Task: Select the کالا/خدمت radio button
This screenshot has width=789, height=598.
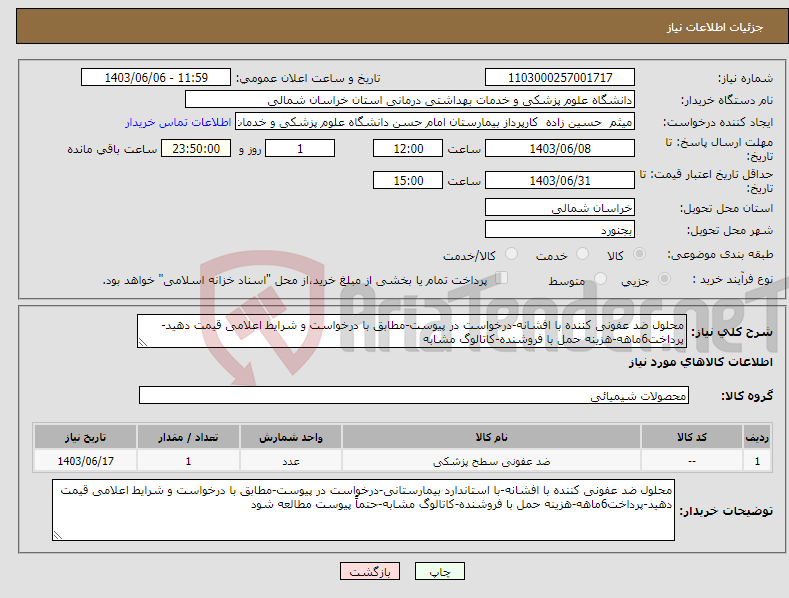Action: [x=511, y=254]
